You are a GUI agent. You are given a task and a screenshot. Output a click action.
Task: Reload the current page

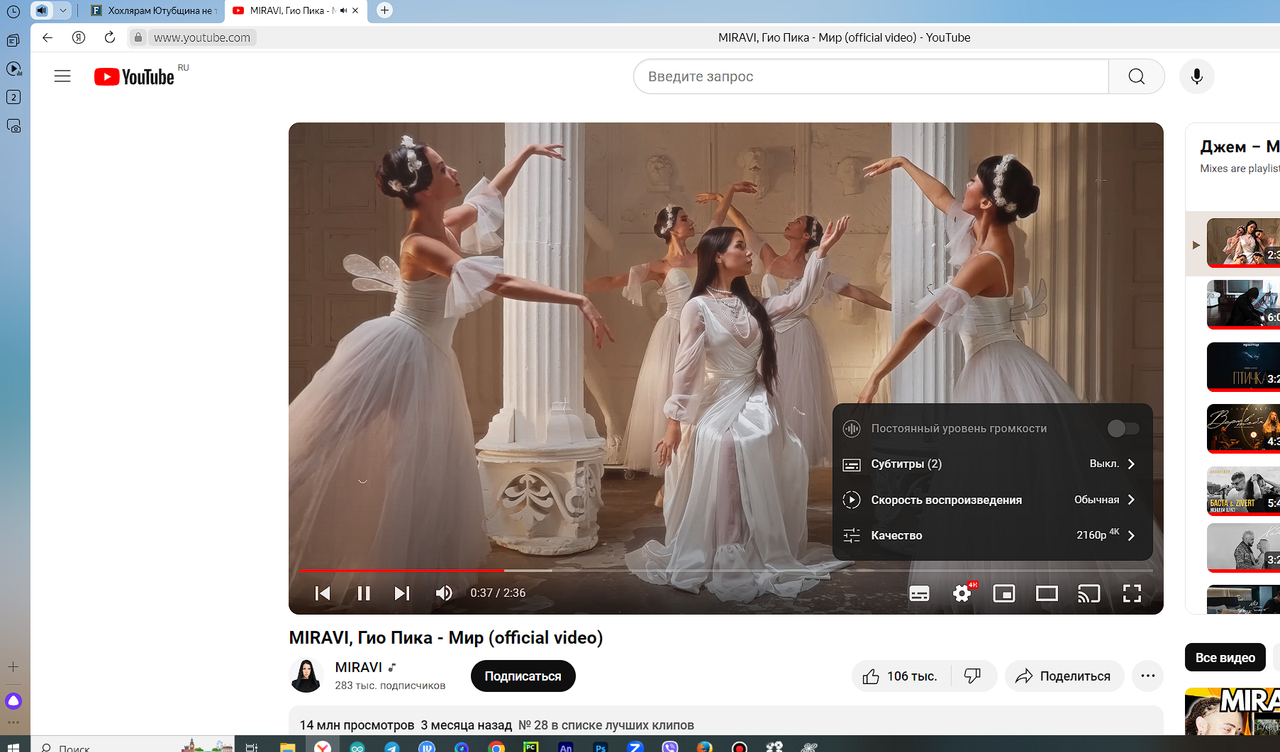[x=110, y=37]
